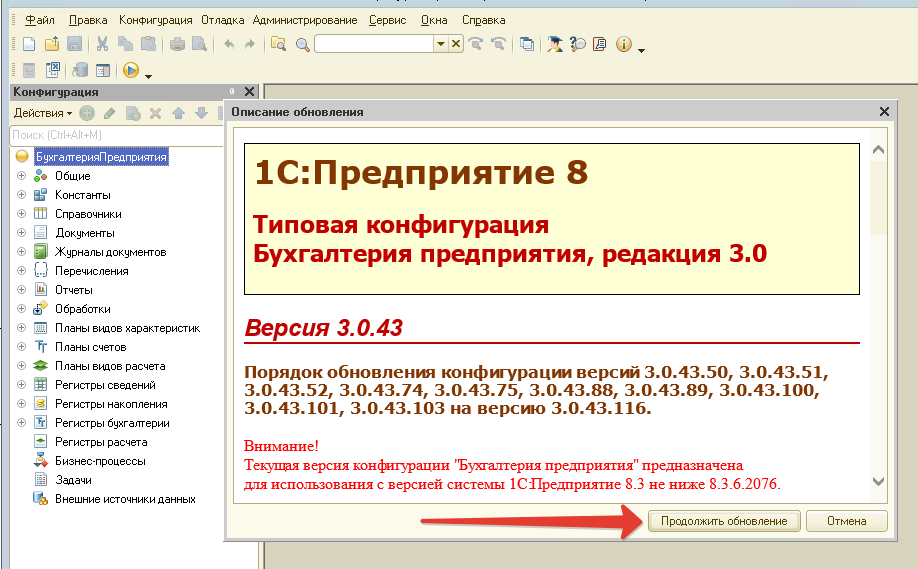Clear the search field with the X button
Image resolution: width=918 pixels, height=569 pixels.
click(x=456, y=44)
